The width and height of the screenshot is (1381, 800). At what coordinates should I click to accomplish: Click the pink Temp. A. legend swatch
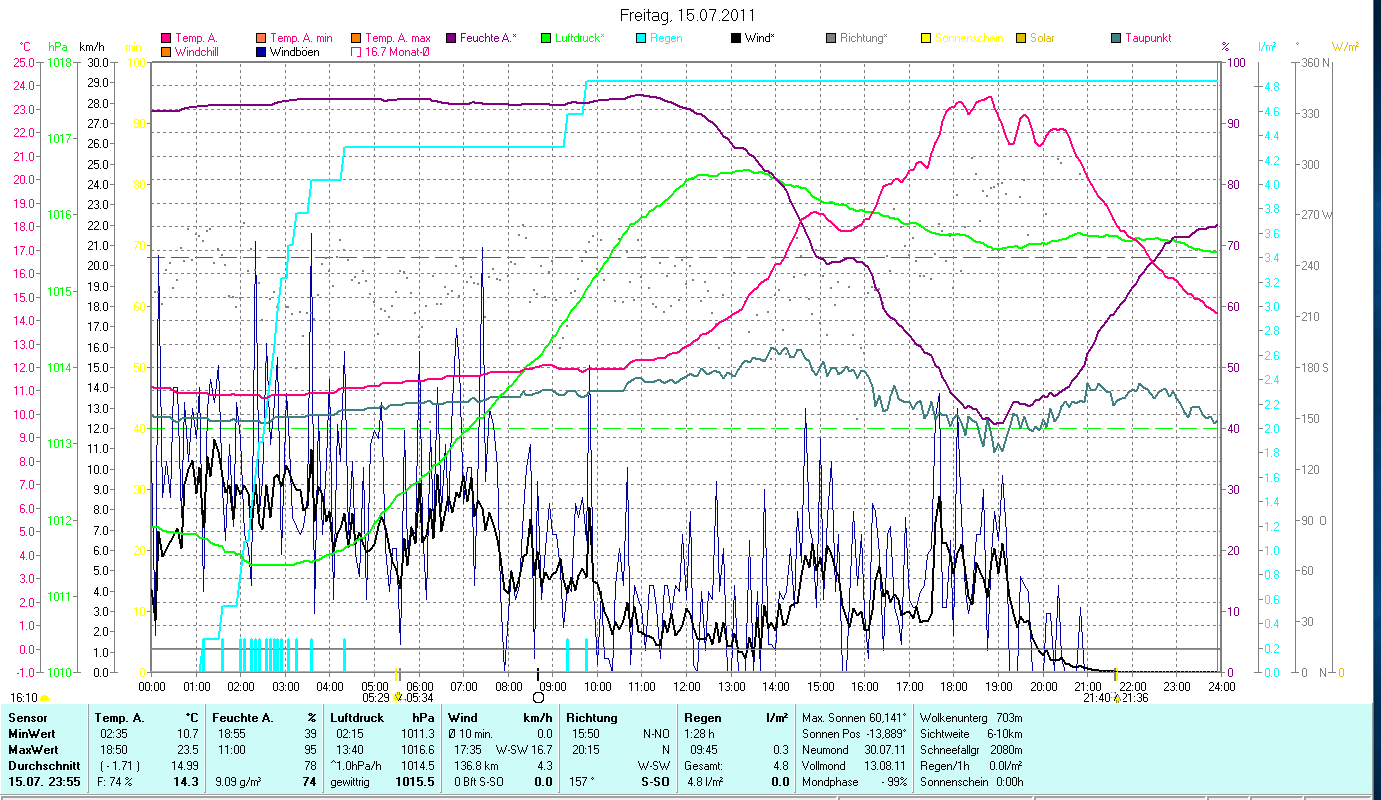(x=166, y=38)
